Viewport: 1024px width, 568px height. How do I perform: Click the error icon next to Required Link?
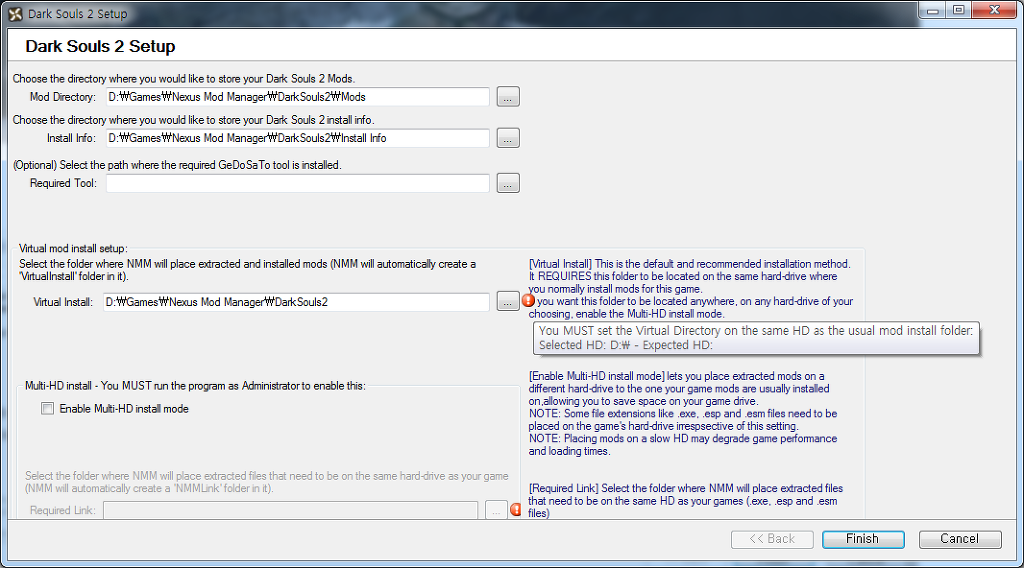(x=516, y=510)
